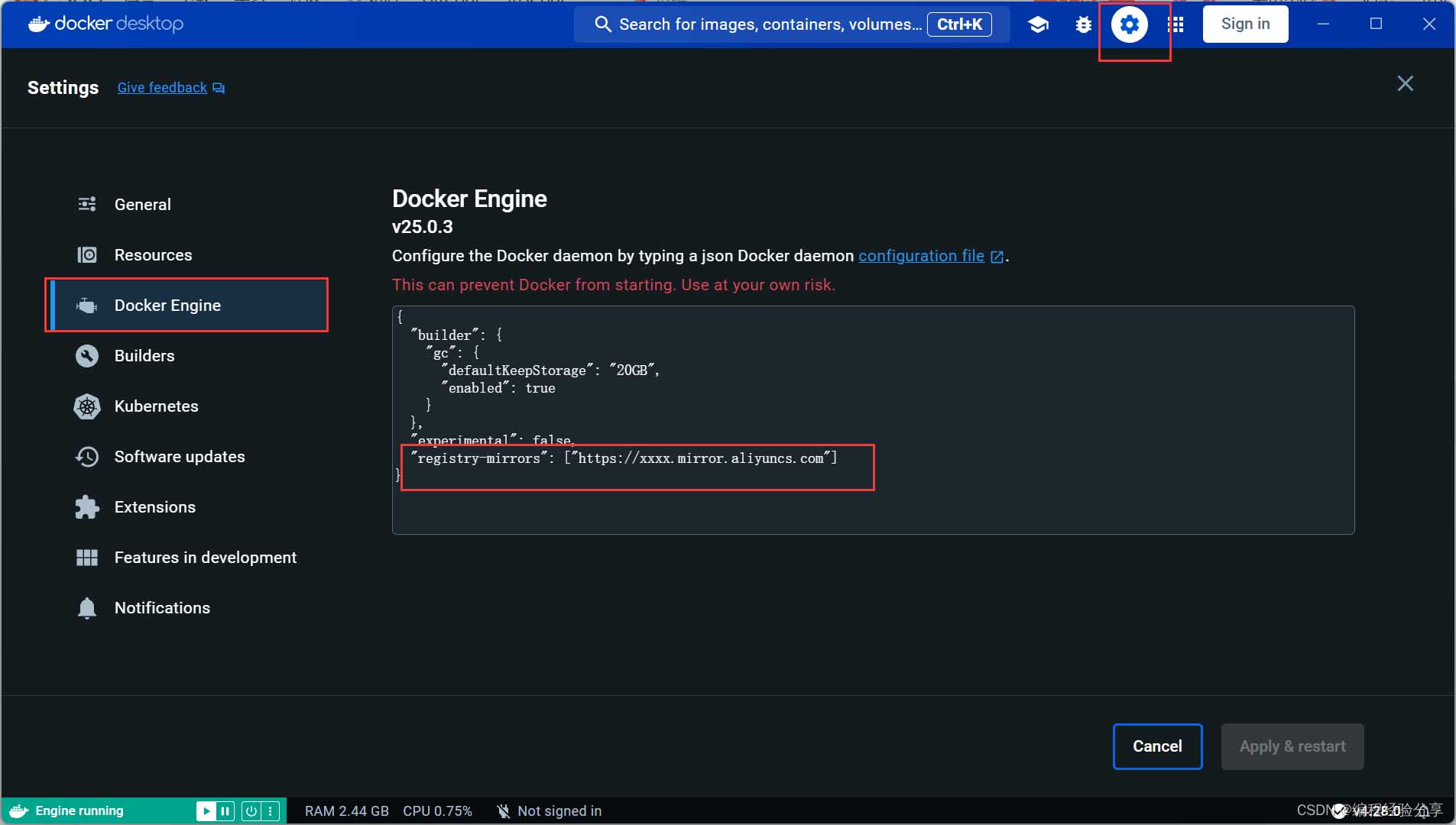Focus the search images, containers, volumes field
This screenshot has height=825, width=1456.
click(792, 24)
